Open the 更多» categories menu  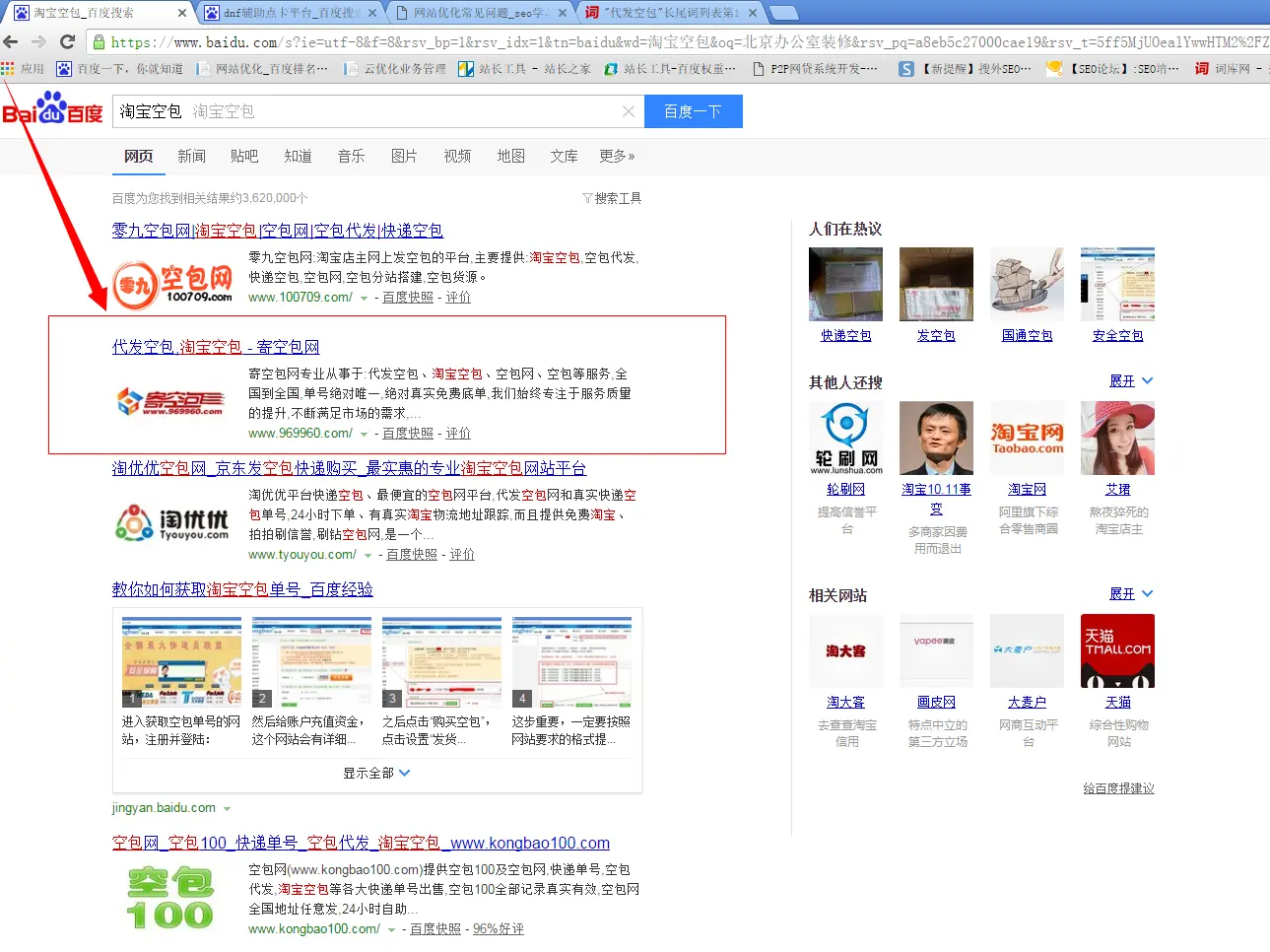[x=617, y=156]
